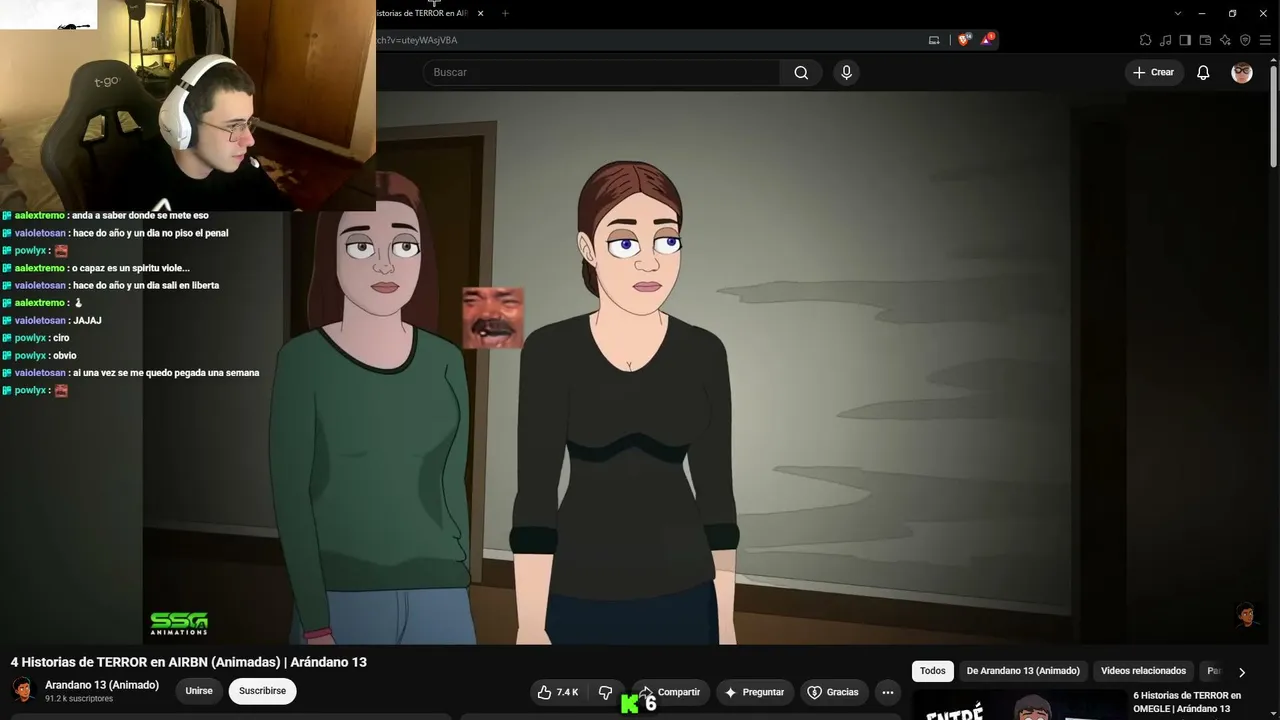
Task: Open the music note playlist icon
Action: tap(1165, 40)
